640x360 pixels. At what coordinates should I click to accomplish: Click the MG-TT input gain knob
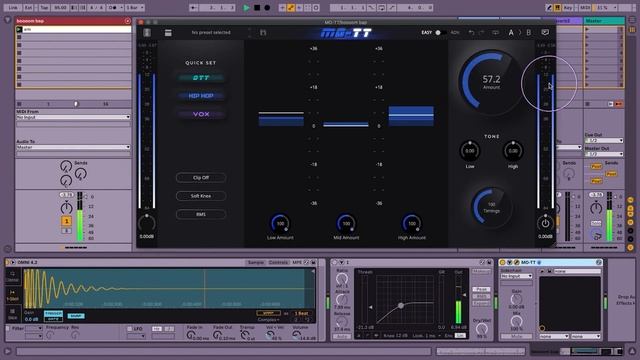(147, 223)
